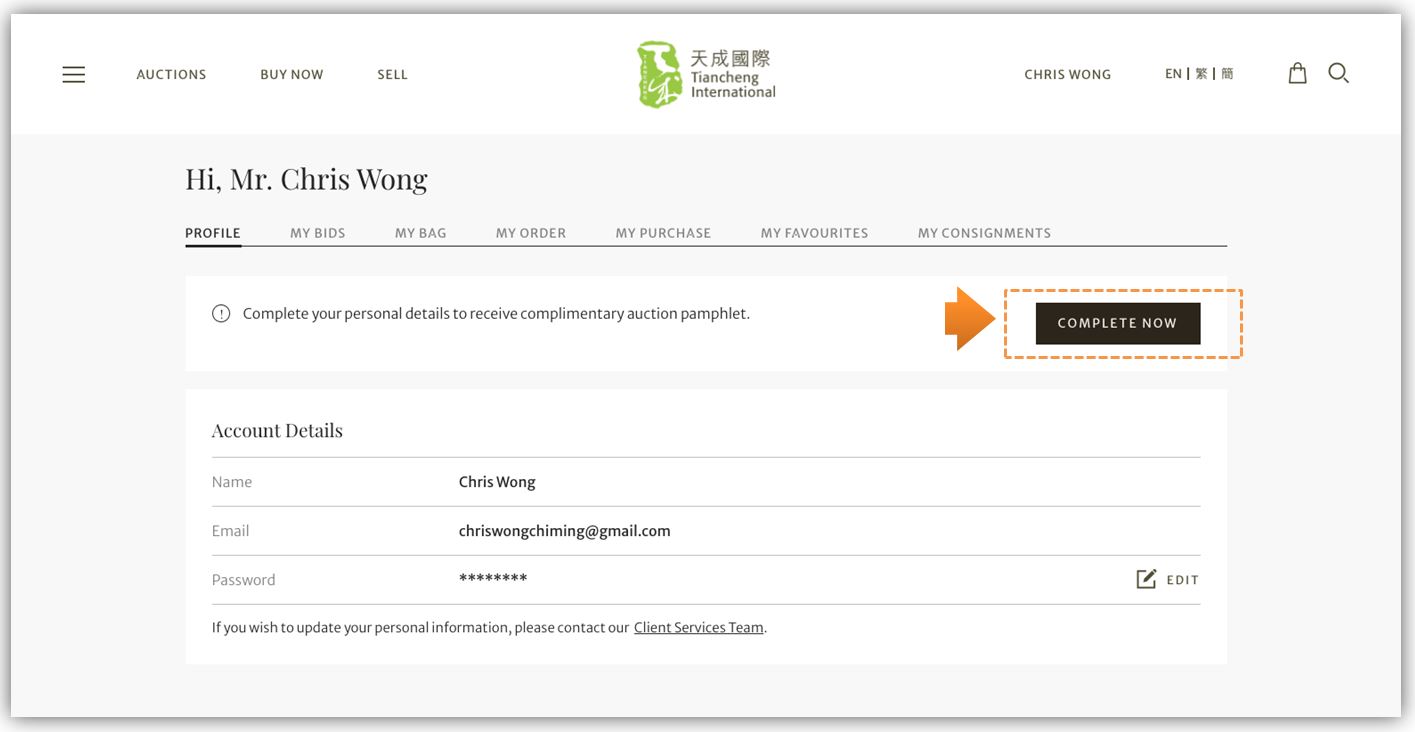Switch language to Traditional Chinese 繁
Screen dimensions: 1415x732
click(1201, 74)
